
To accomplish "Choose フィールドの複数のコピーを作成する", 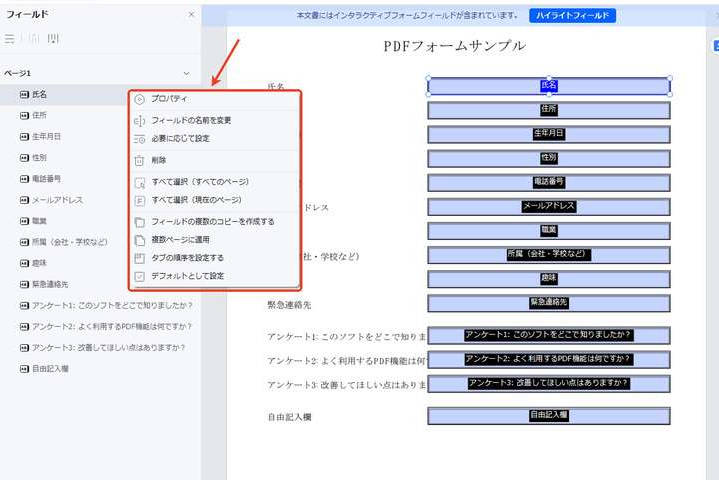I will click(215, 222).
